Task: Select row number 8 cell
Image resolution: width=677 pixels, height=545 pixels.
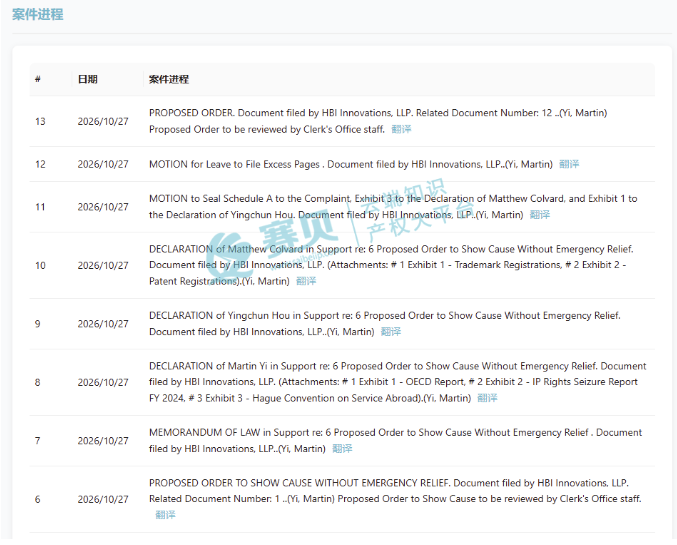Action: tap(38, 382)
